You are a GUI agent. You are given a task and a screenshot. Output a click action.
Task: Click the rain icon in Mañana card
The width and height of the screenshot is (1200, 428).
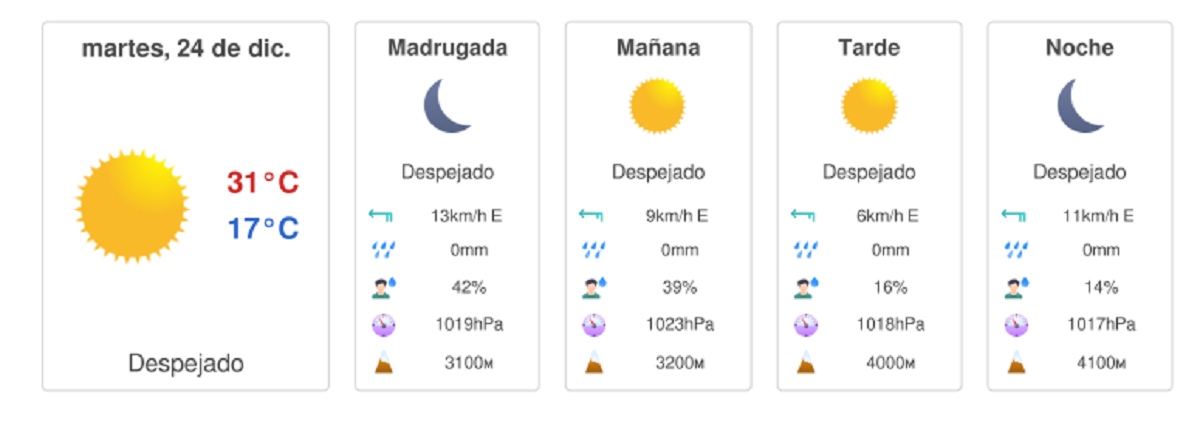click(x=593, y=251)
